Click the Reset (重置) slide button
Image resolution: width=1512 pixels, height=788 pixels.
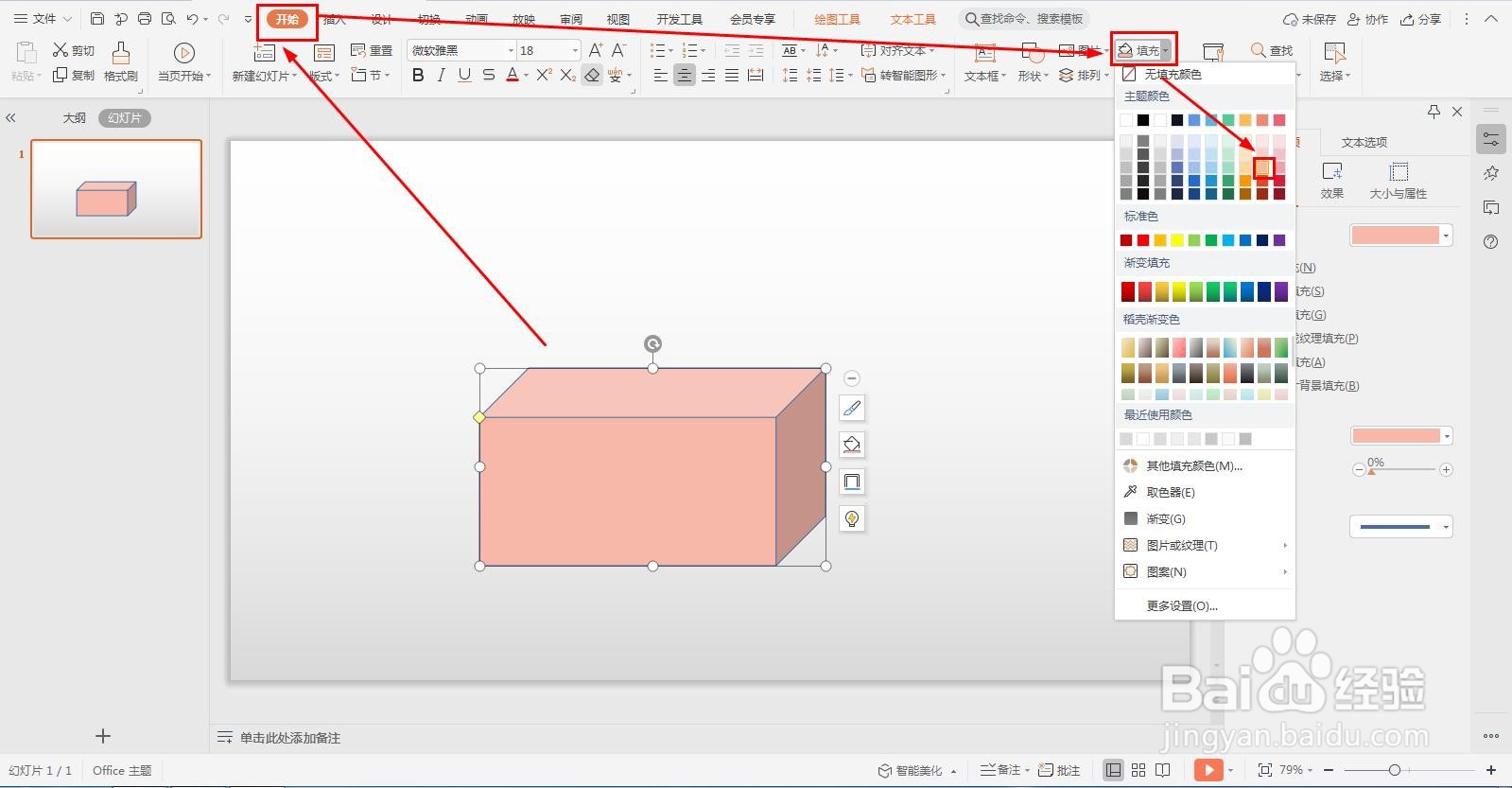[371, 50]
